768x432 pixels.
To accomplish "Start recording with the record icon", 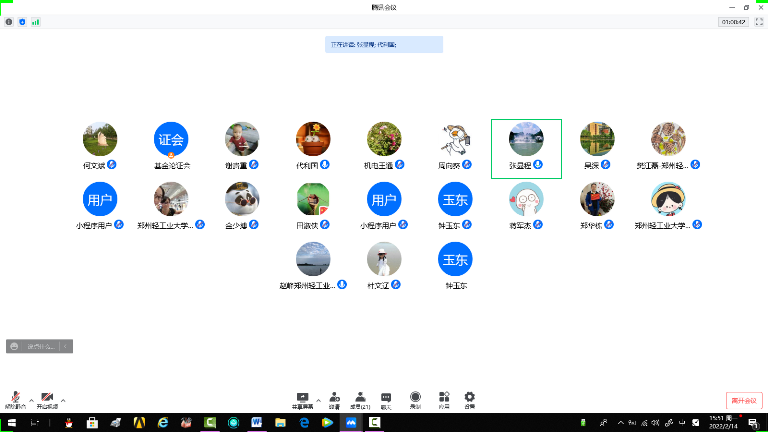I will pos(415,398).
